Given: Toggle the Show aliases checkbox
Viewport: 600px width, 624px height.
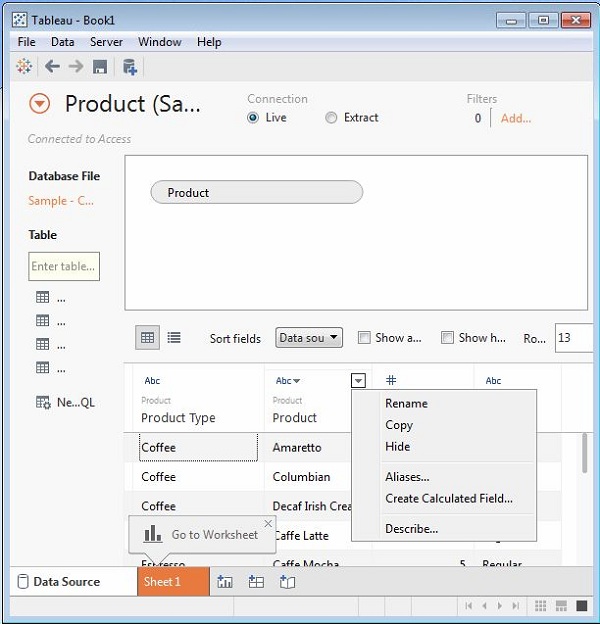Looking at the screenshot, I should pos(364,338).
